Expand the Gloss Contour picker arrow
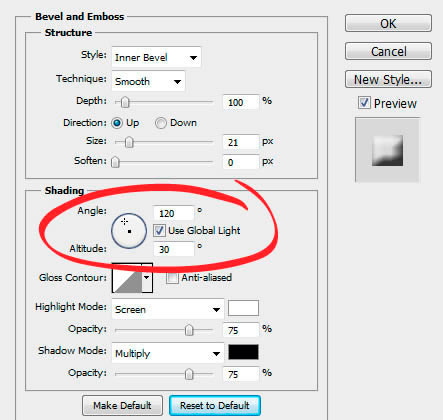 (147, 278)
